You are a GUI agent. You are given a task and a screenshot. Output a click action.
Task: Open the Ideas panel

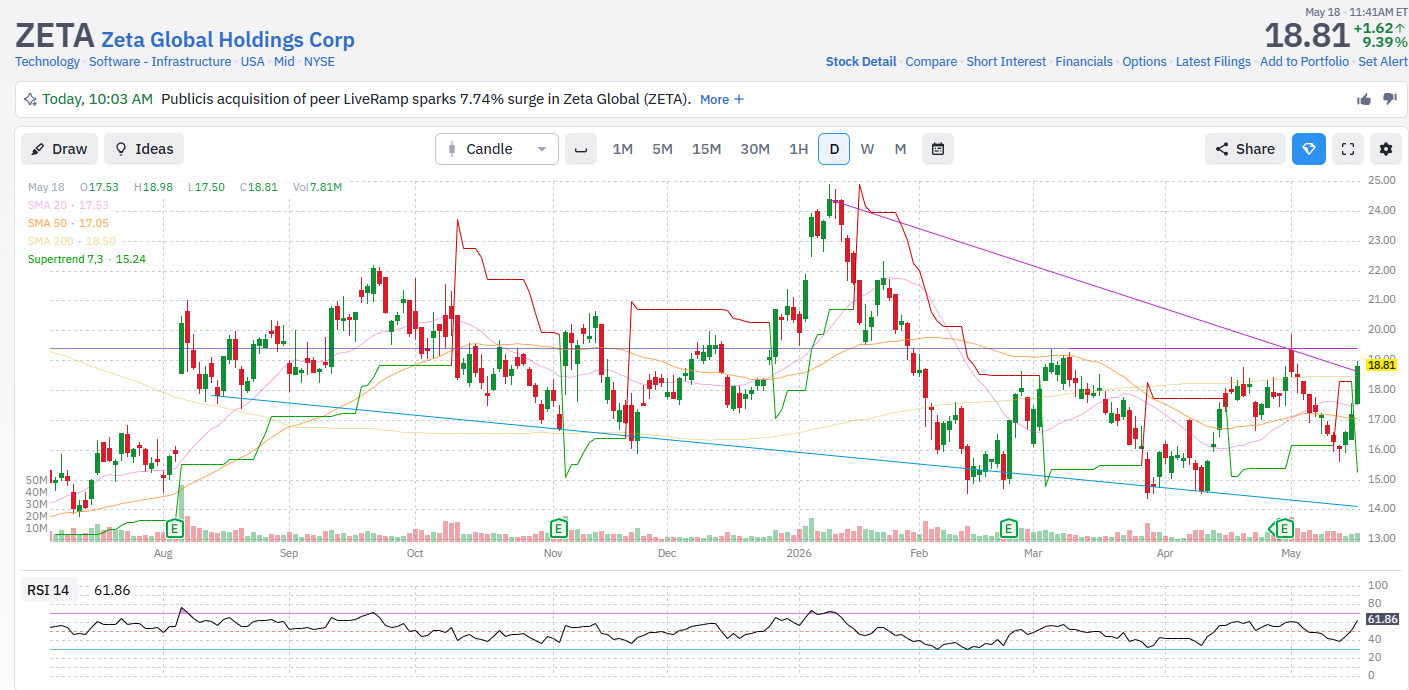point(144,149)
